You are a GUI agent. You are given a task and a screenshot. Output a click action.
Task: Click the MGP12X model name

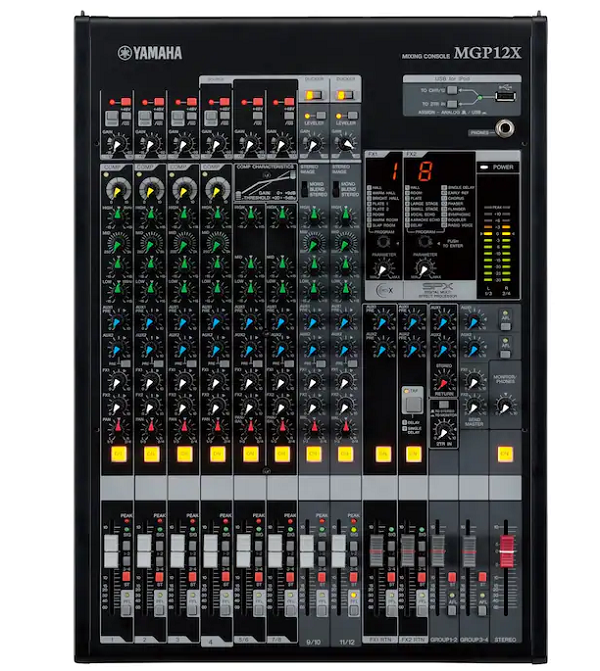point(487,53)
